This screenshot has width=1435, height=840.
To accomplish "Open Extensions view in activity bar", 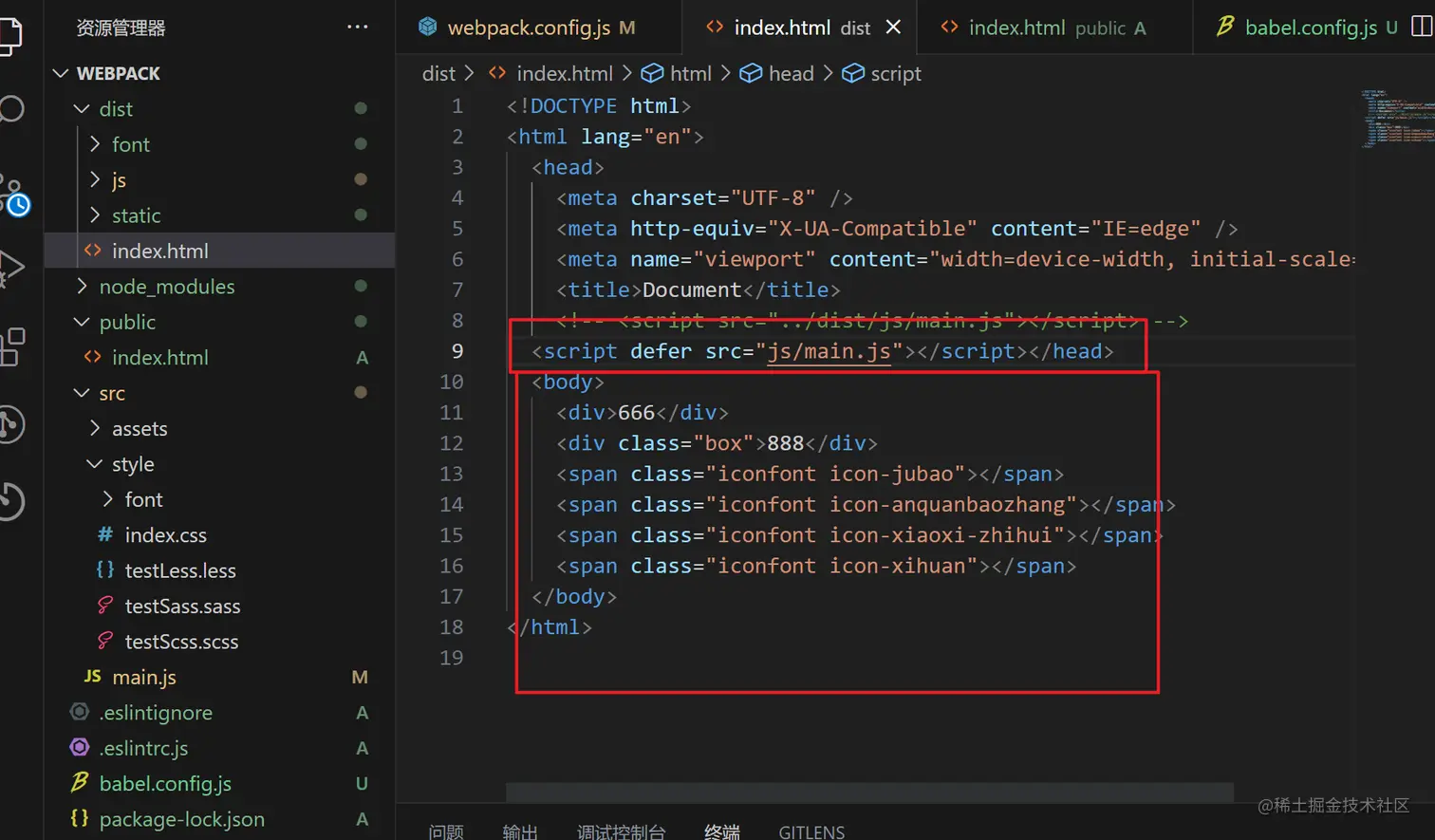I will click(11, 346).
